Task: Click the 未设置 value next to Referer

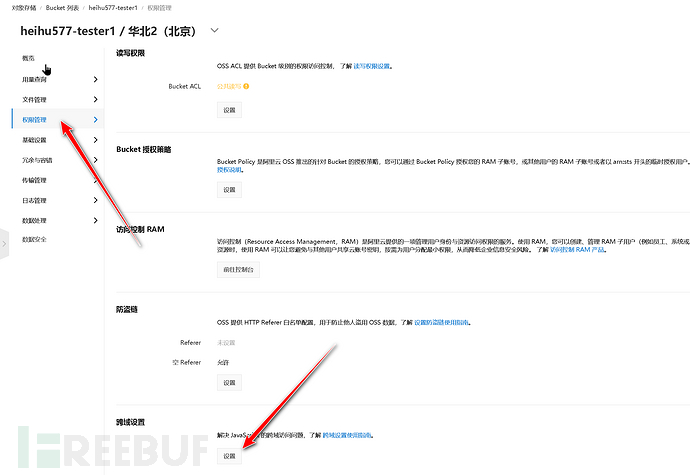Action: click(x=226, y=342)
